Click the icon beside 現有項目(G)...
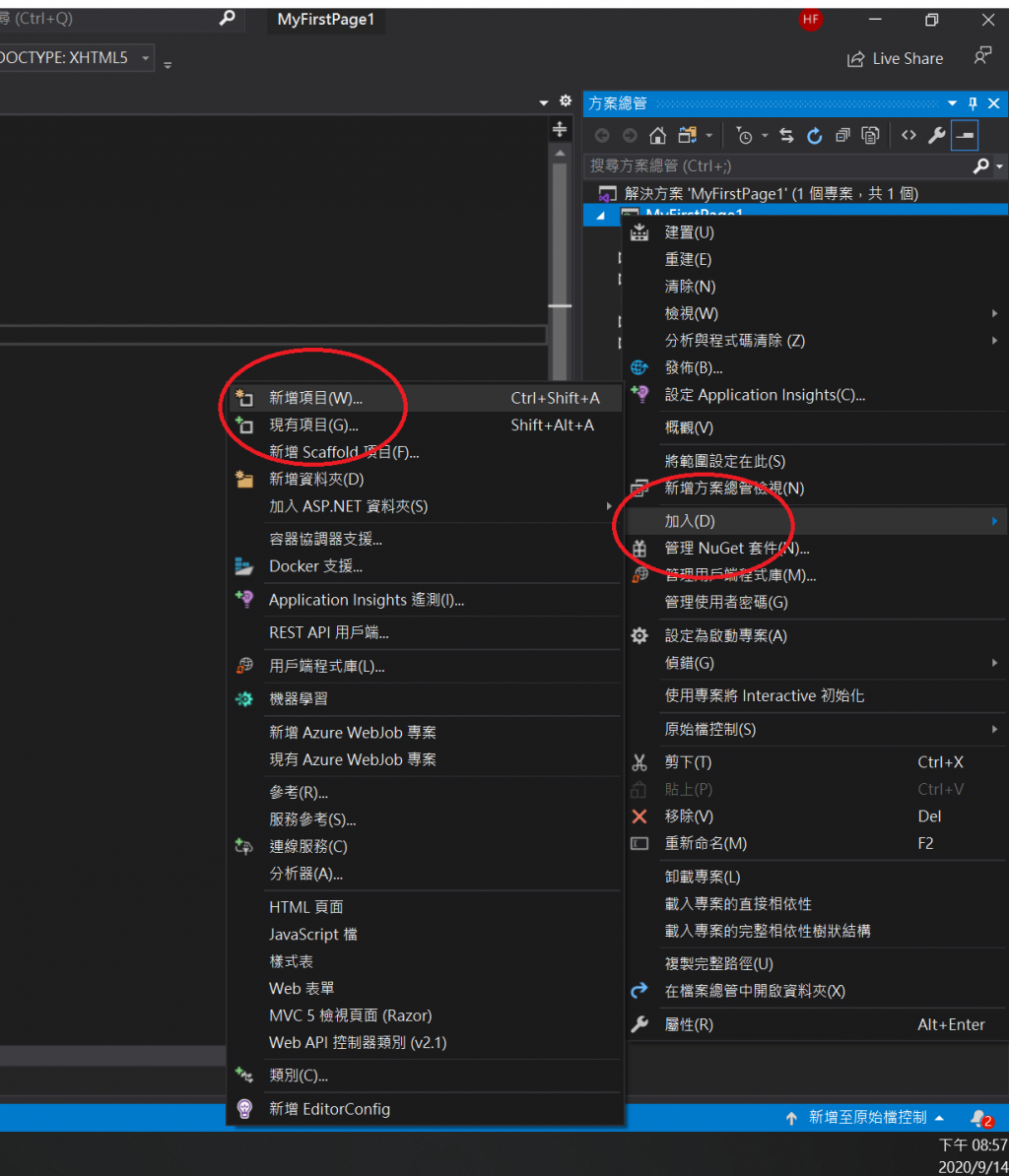 (243, 425)
